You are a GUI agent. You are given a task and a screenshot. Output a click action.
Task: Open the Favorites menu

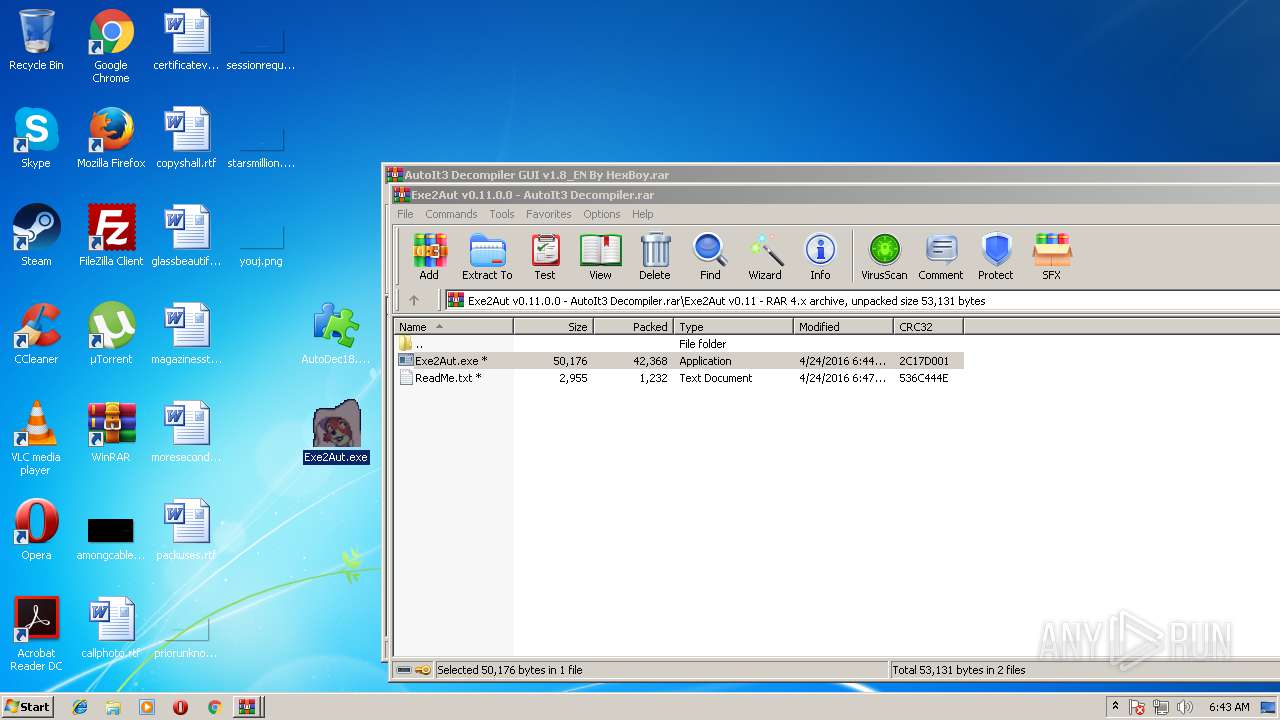549,214
